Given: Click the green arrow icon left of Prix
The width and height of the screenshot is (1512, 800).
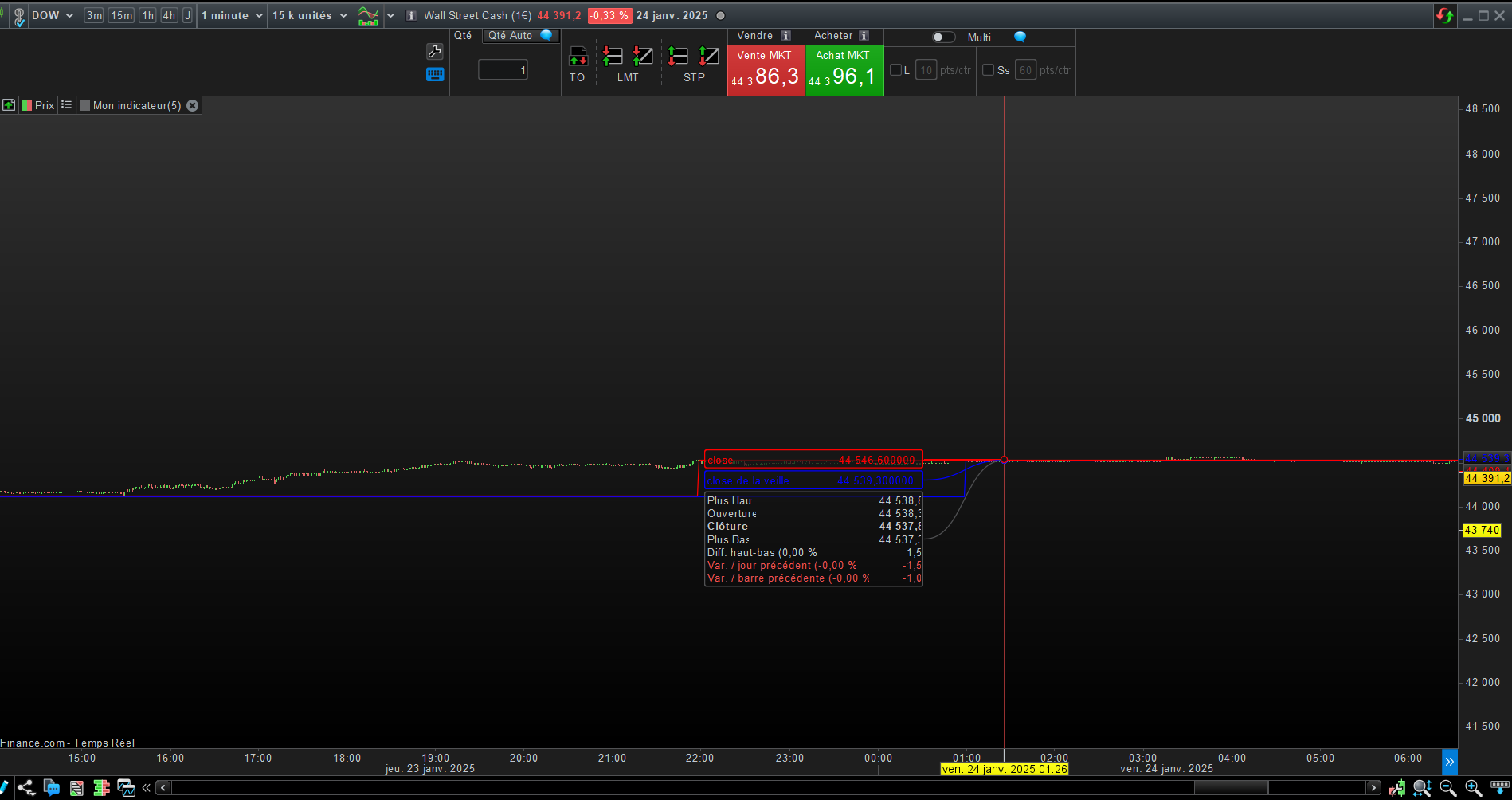Looking at the screenshot, I should pyautogui.click(x=9, y=105).
